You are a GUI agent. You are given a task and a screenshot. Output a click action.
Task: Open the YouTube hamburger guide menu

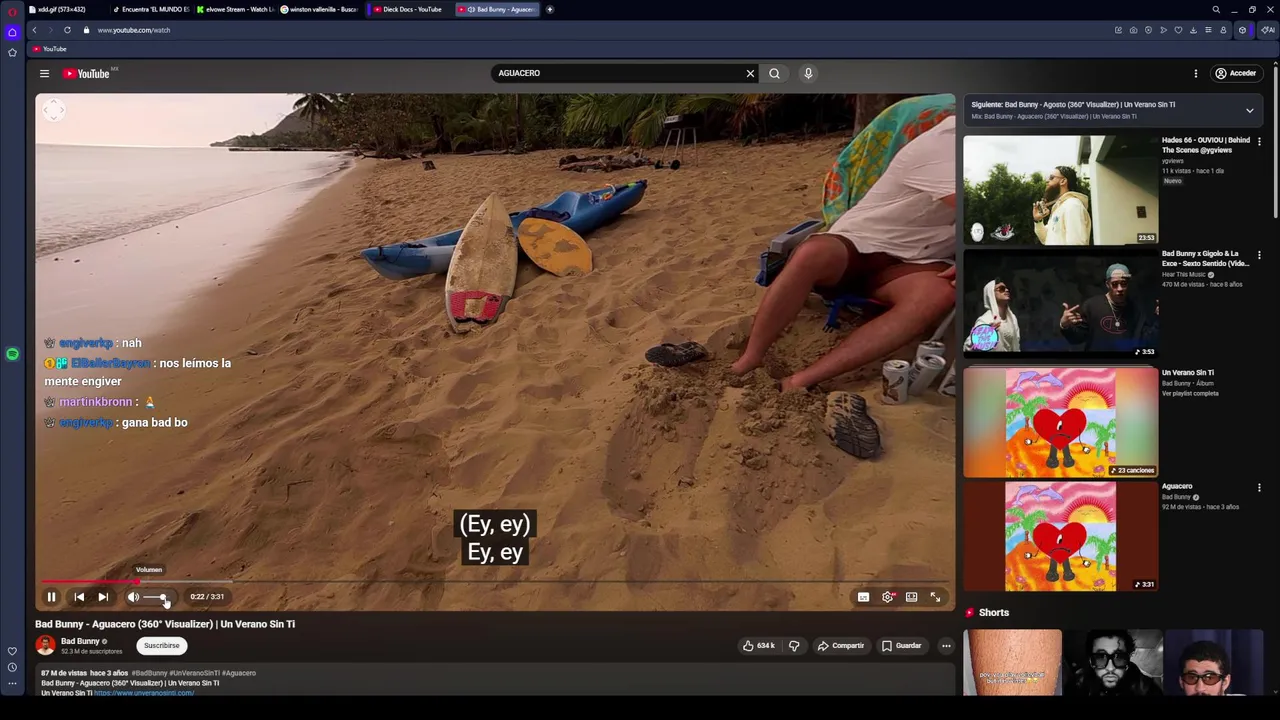click(x=44, y=73)
